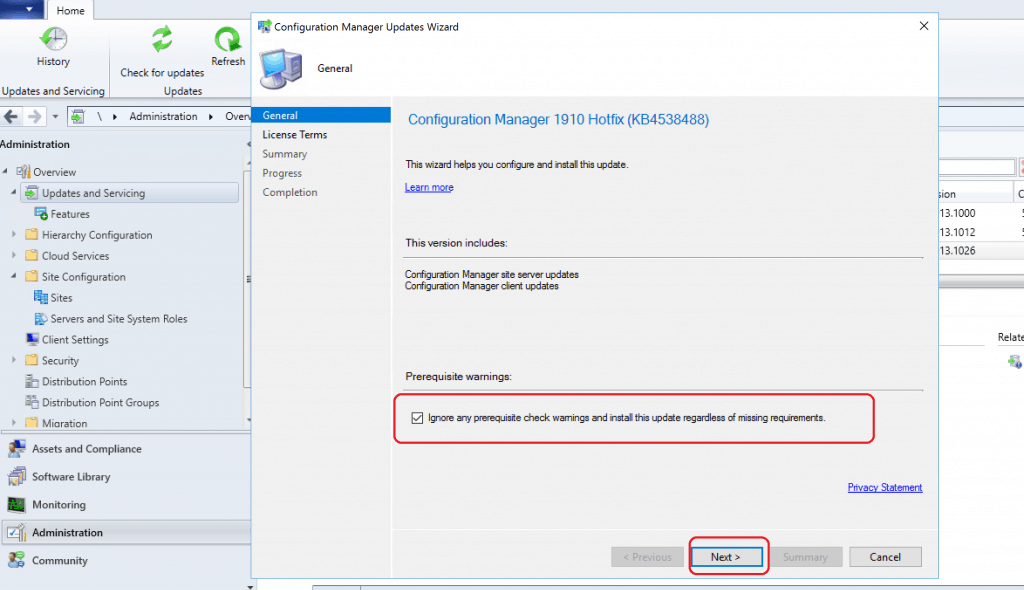Select the Security folder icon
1024x590 pixels.
point(31,360)
